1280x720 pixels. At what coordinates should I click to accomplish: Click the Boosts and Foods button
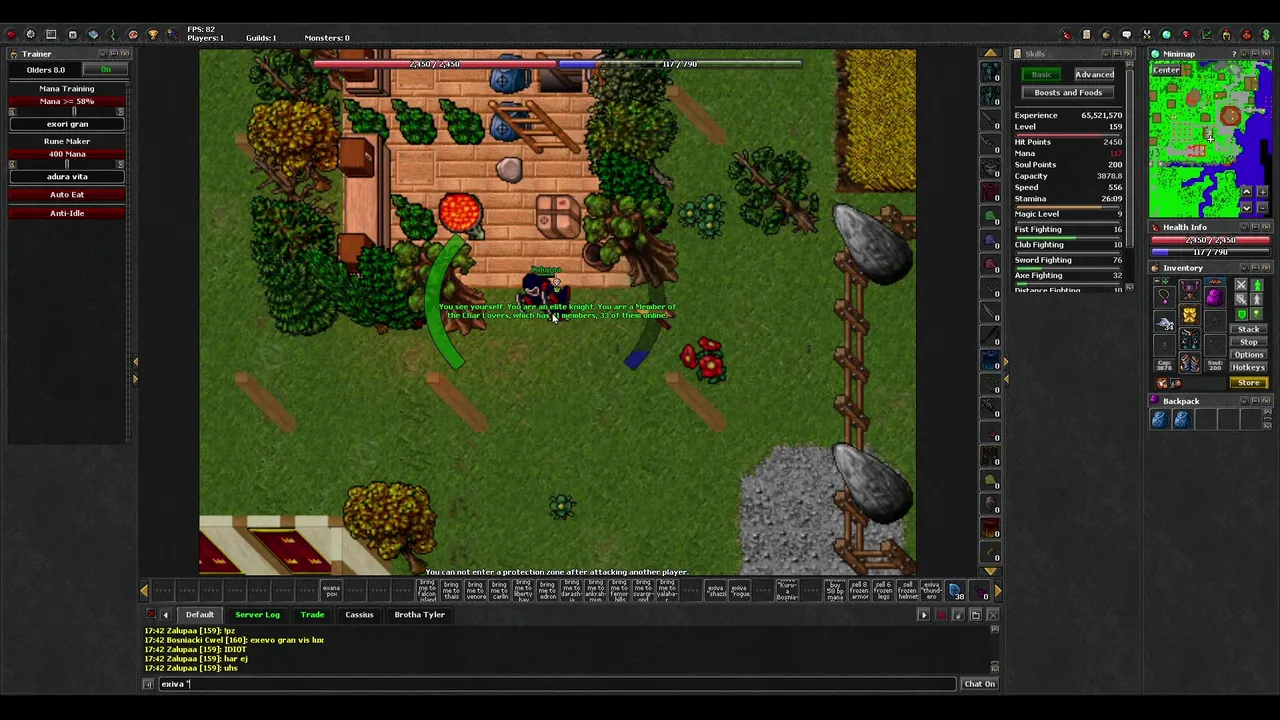1068,93
